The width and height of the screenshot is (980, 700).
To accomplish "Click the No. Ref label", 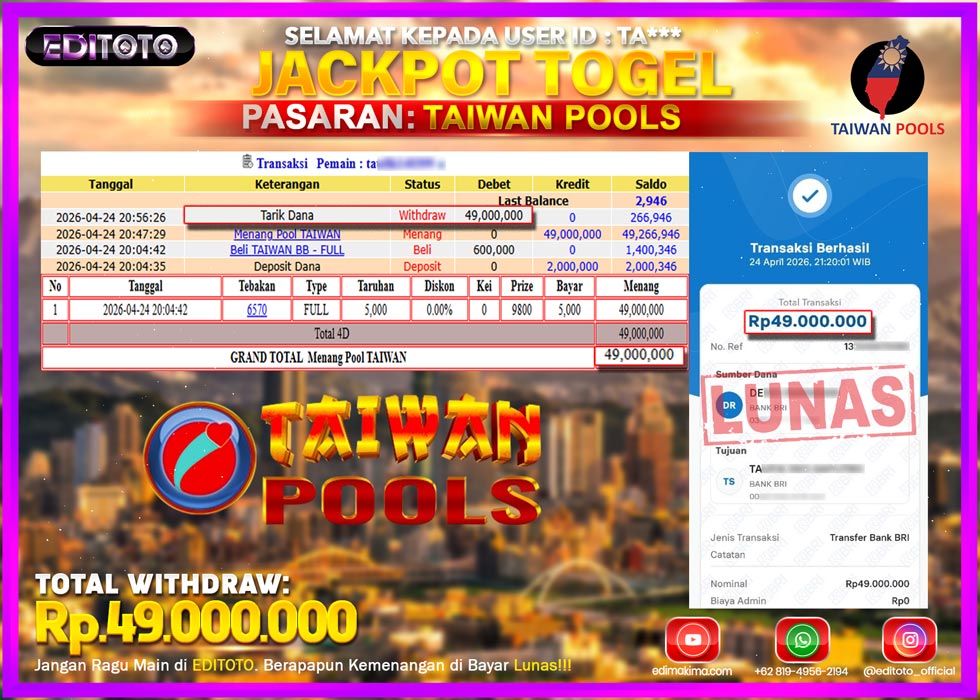I will 726,346.
